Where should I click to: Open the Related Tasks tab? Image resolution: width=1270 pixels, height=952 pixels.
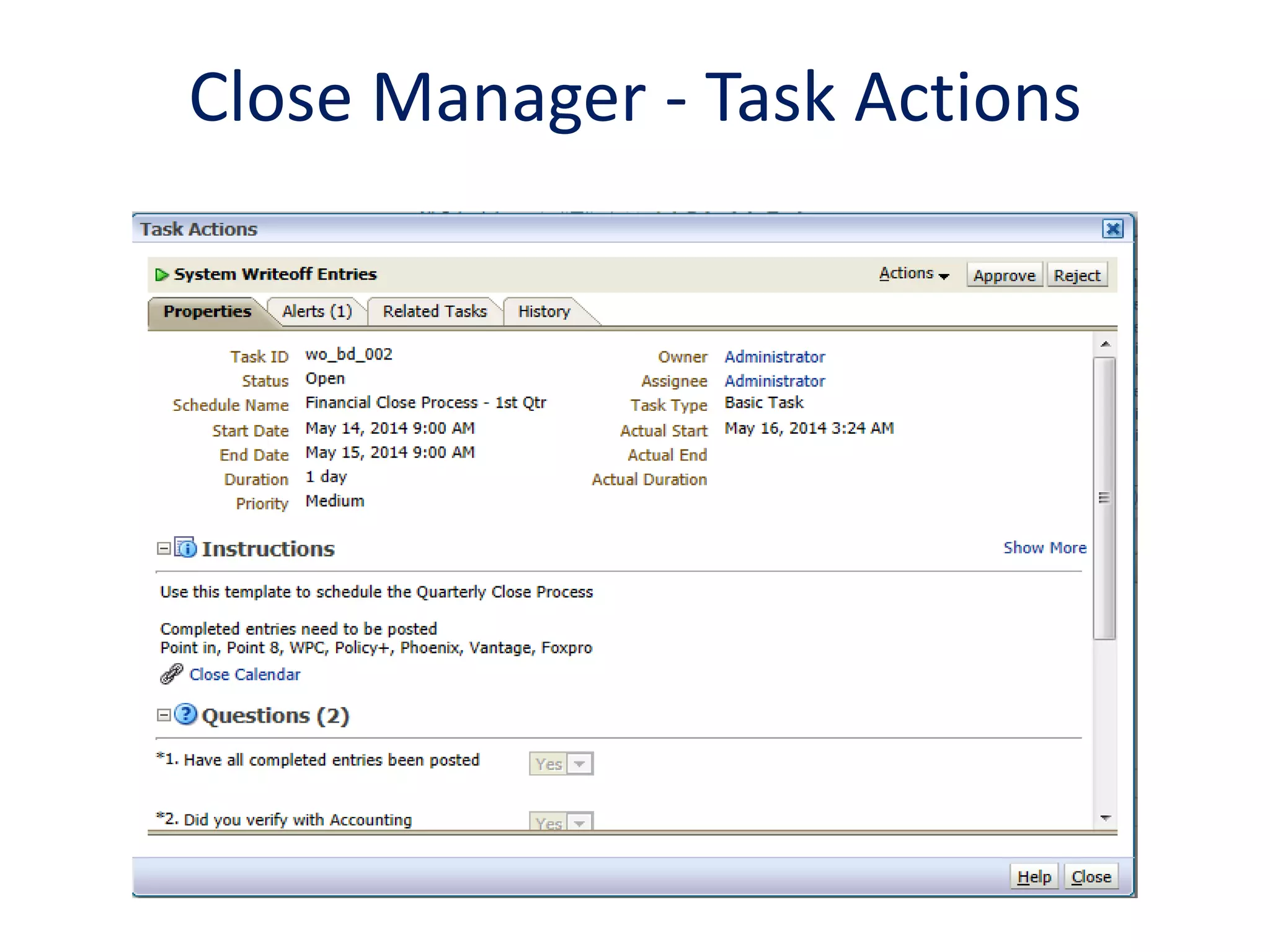coord(435,311)
